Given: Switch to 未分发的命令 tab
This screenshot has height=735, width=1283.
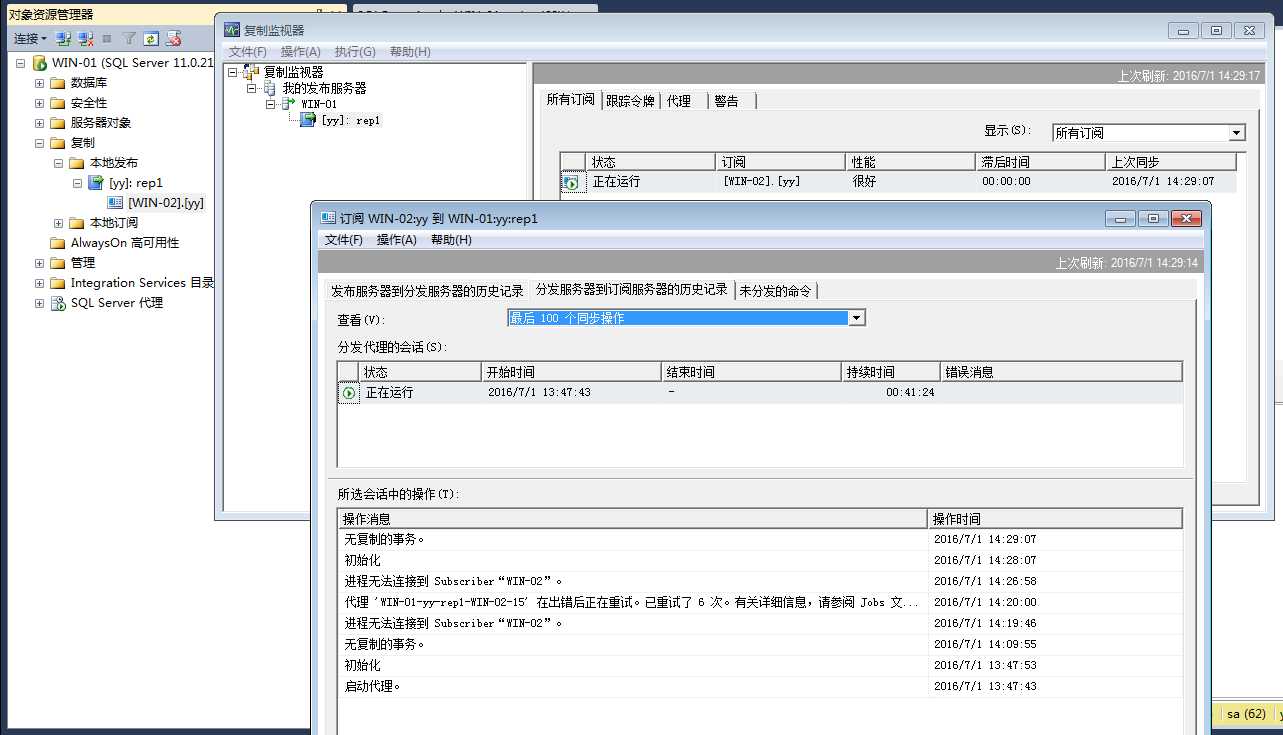Looking at the screenshot, I should (x=775, y=291).
